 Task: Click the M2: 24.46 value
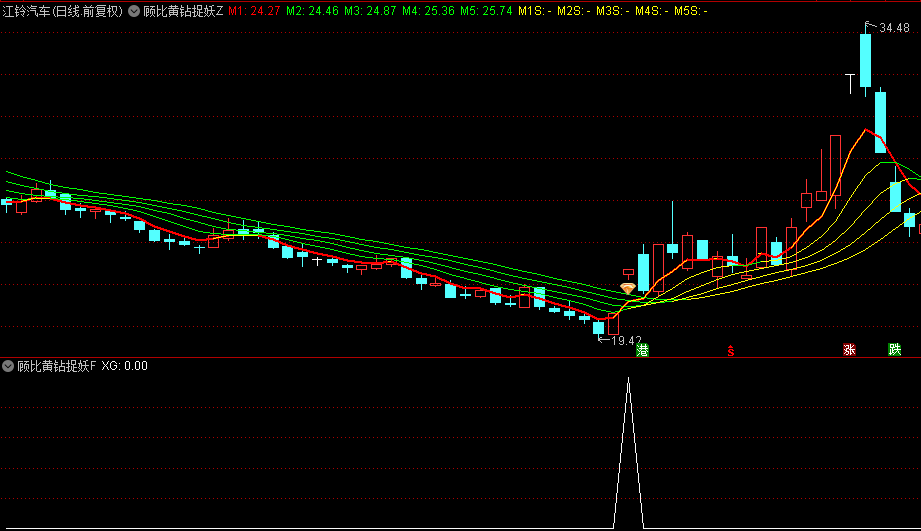point(312,11)
